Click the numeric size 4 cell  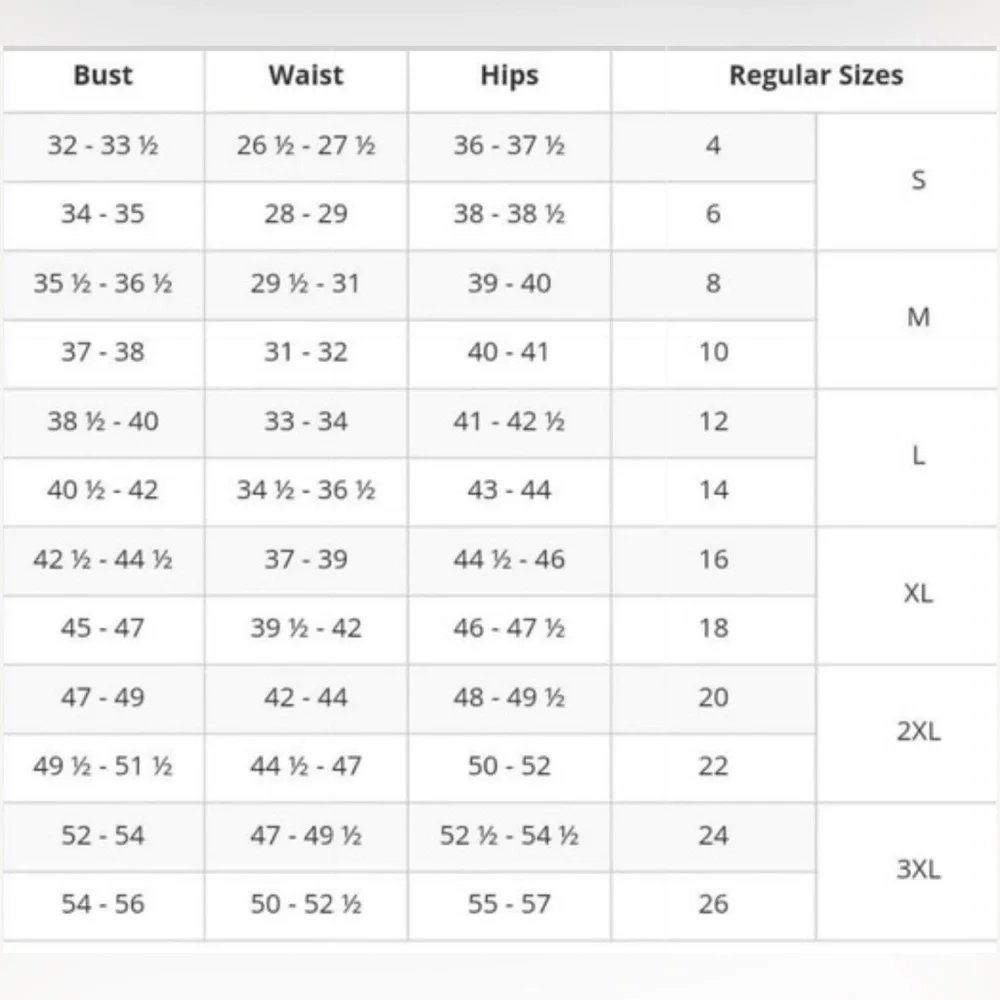point(713,146)
